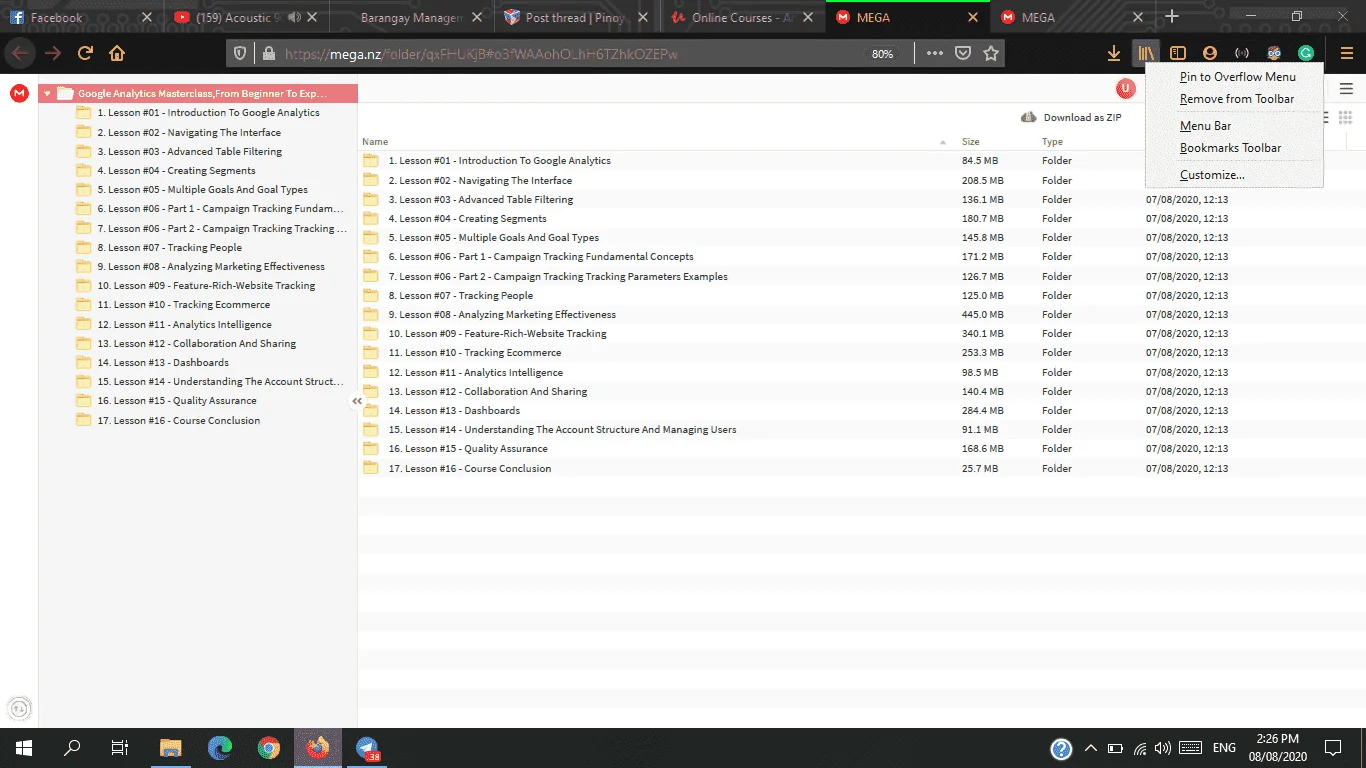Click Download as ZIP button

[x=1071, y=118]
